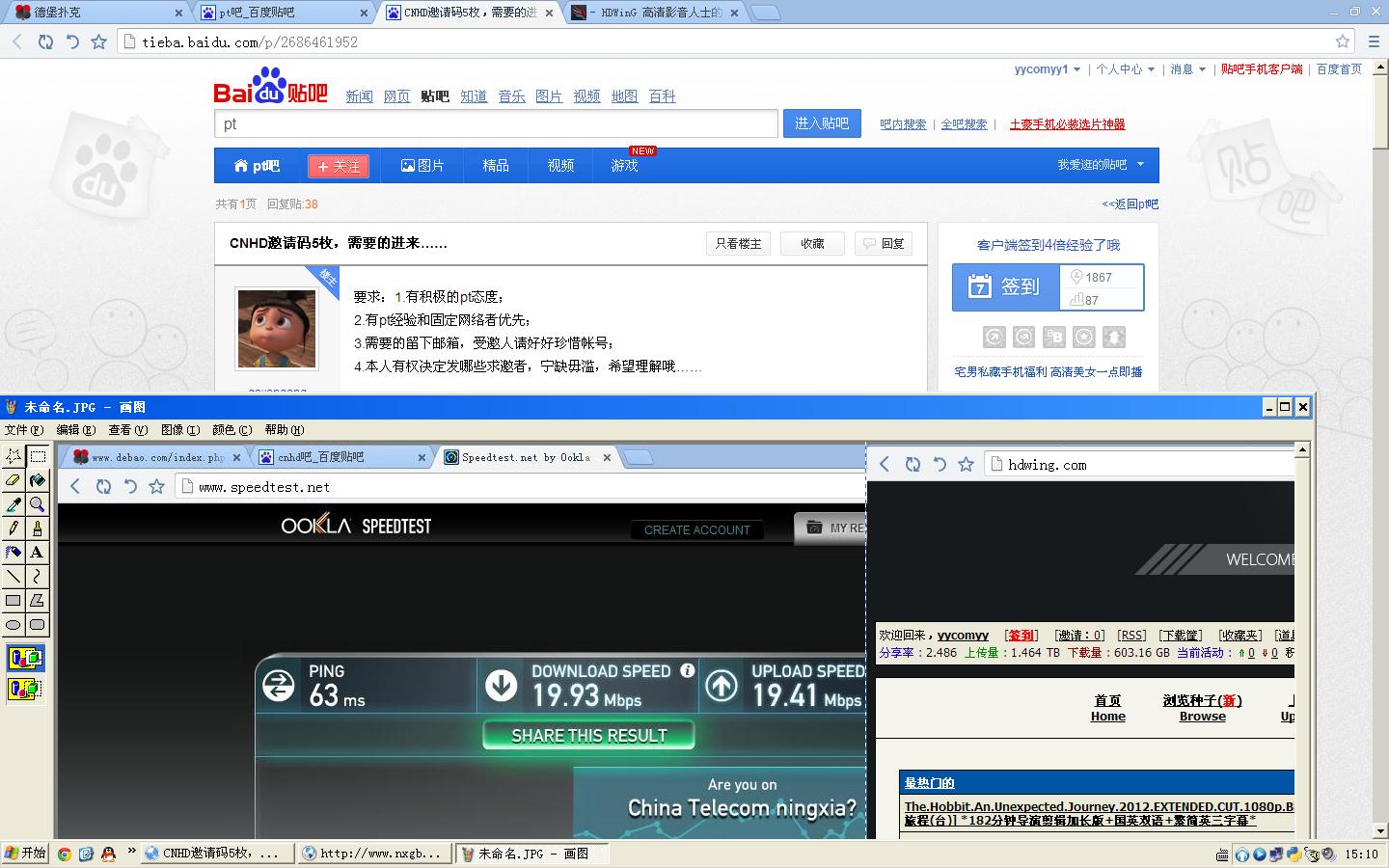Activate the Magnifier tool in Paint

point(38,504)
